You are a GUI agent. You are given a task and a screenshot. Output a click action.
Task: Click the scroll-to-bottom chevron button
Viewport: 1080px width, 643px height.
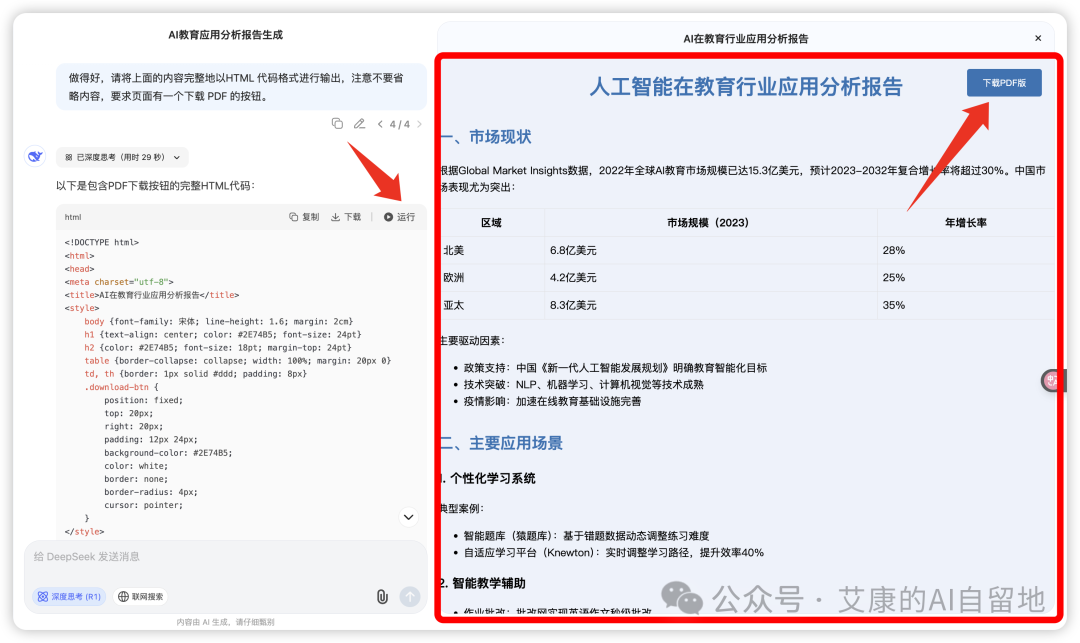tap(408, 517)
